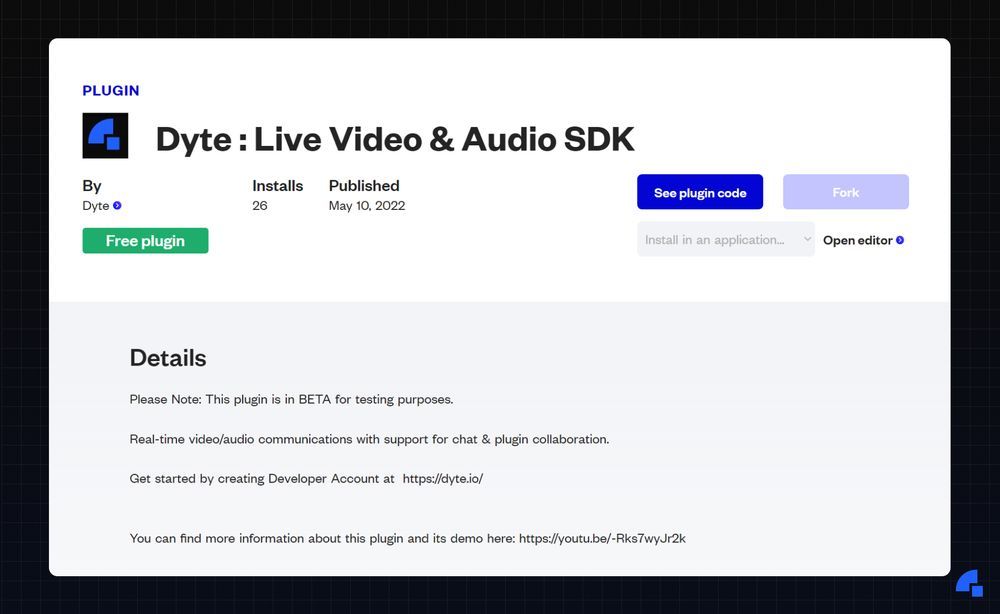The image size is (1000, 614).
Task: Click the published date May 10, 2022
Action: (x=367, y=205)
